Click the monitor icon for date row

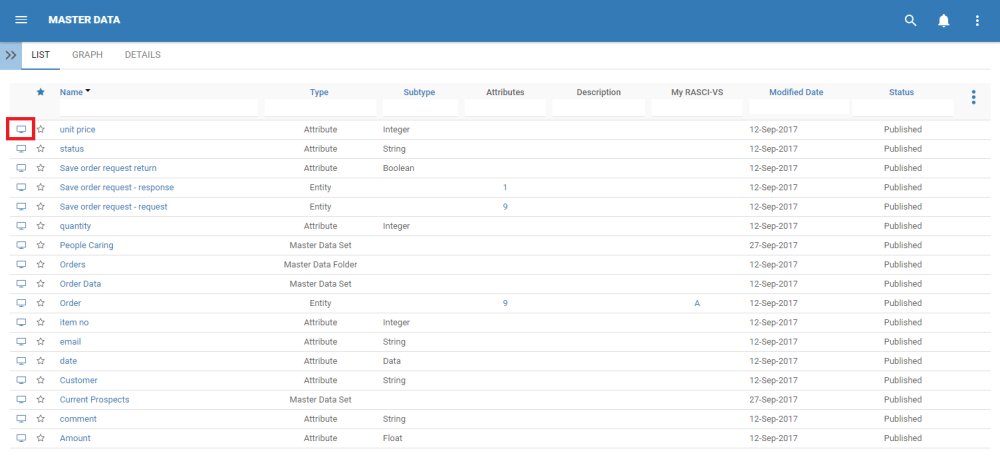click(21, 361)
